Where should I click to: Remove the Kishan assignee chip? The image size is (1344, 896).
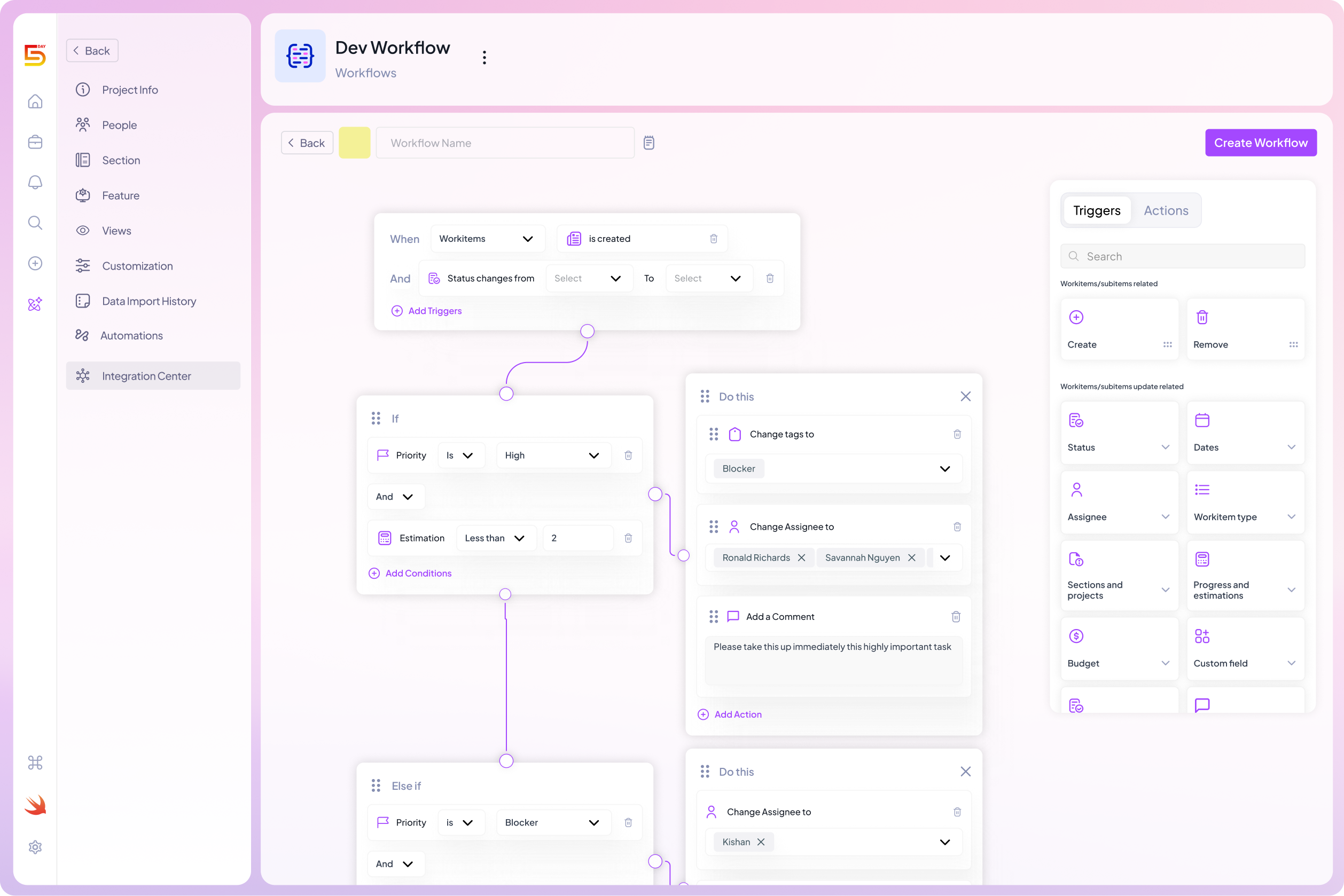pos(761,842)
